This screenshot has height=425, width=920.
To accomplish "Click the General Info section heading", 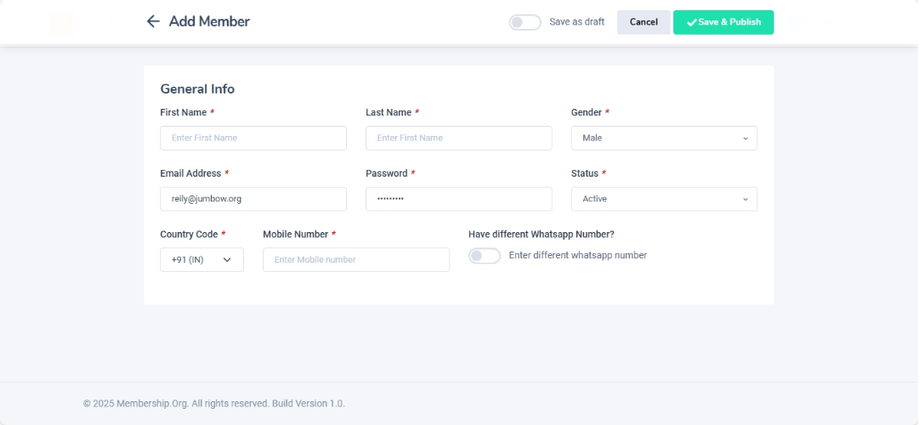I will tap(197, 89).
